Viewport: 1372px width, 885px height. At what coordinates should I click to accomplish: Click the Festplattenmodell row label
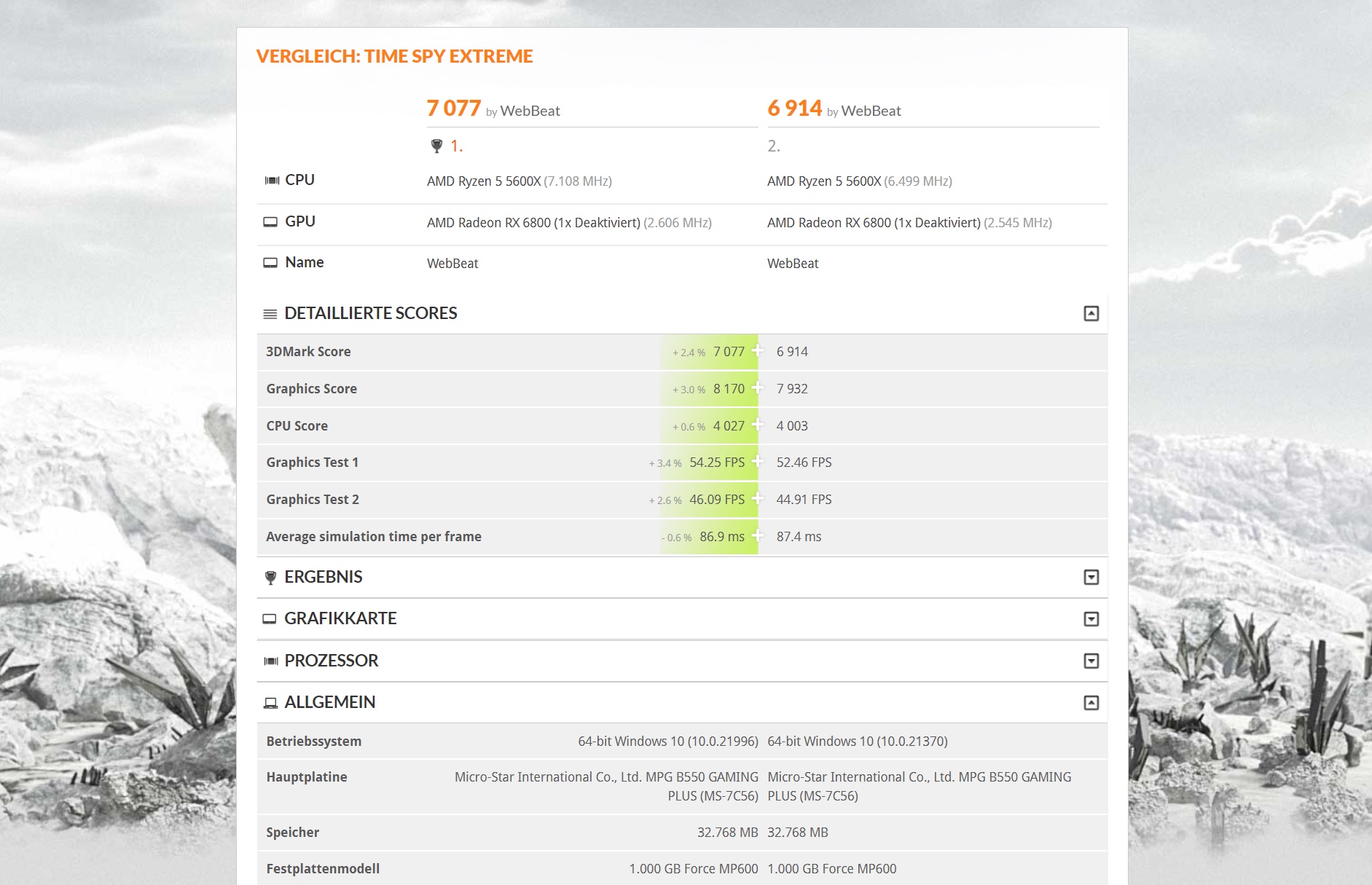click(x=323, y=869)
